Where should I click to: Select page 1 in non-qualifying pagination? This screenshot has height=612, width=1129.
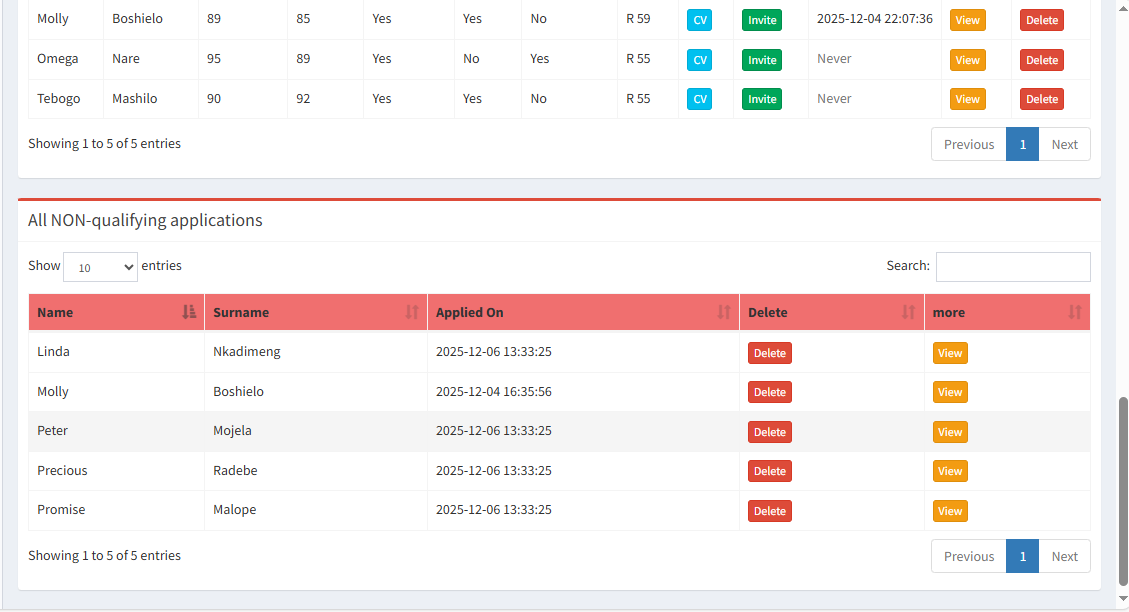tap(1022, 557)
